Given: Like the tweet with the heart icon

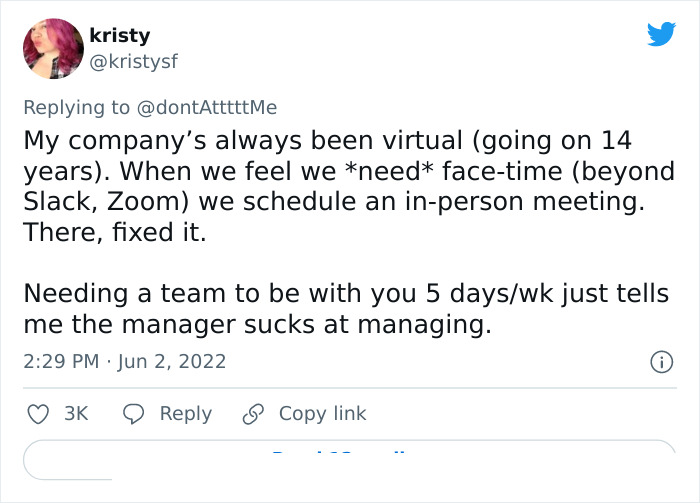Looking at the screenshot, I should pyautogui.click(x=35, y=413).
